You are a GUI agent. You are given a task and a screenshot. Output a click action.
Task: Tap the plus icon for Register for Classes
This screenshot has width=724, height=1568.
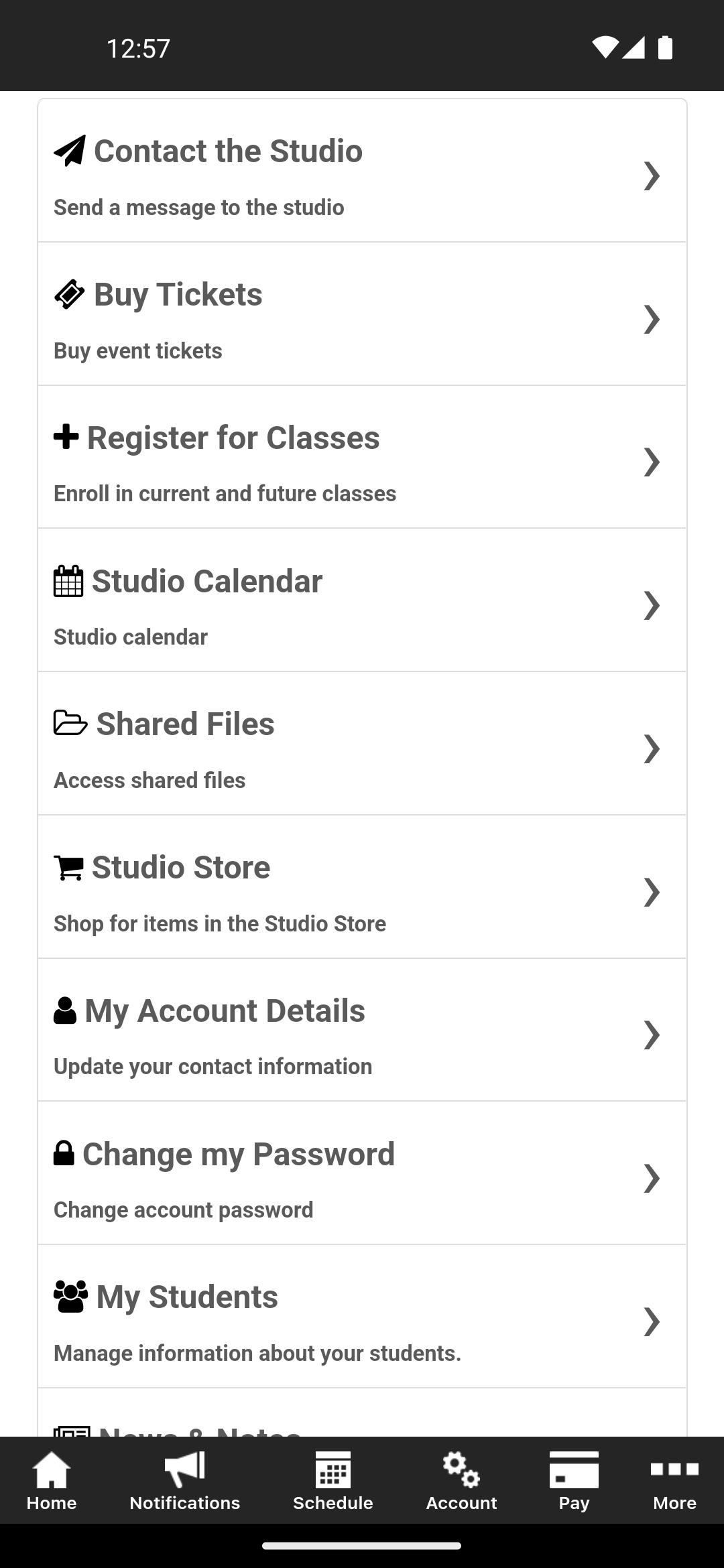pos(66,437)
